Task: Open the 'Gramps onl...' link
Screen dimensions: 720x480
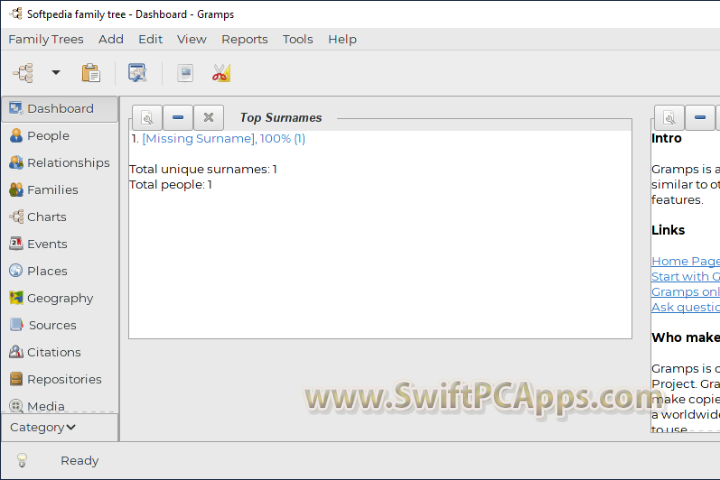Action: (x=686, y=292)
